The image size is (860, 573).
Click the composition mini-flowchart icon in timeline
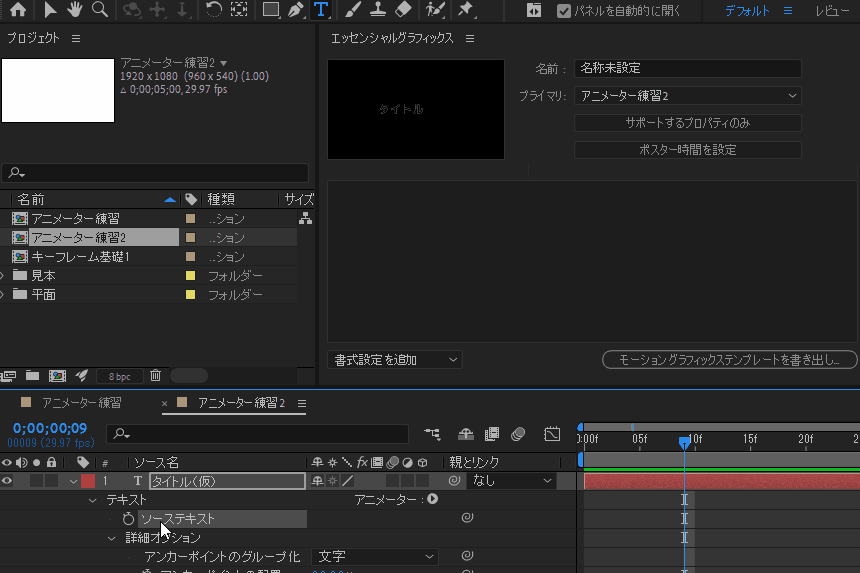432,434
